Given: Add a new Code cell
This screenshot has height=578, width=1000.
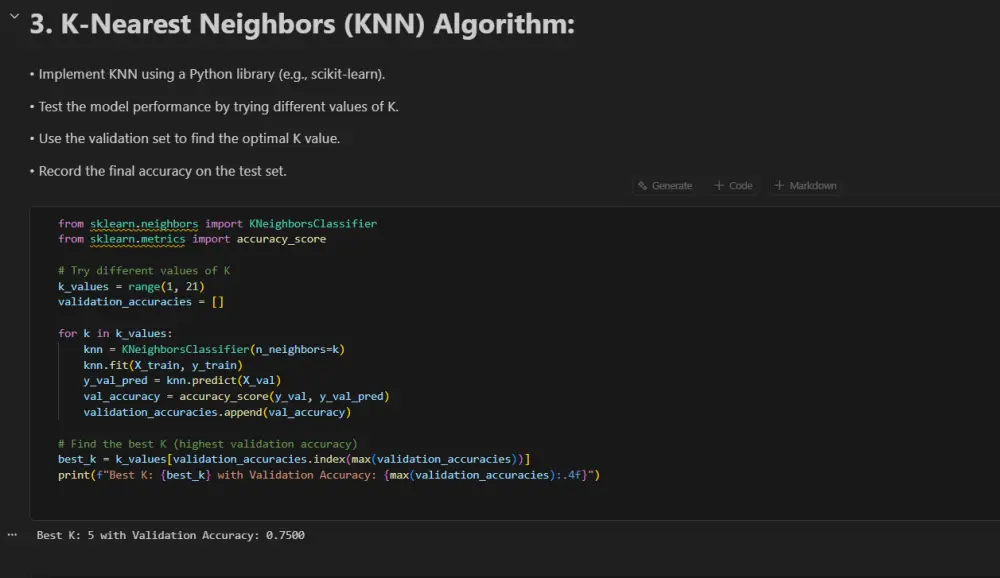Looking at the screenshot, I should pos(733,185).
